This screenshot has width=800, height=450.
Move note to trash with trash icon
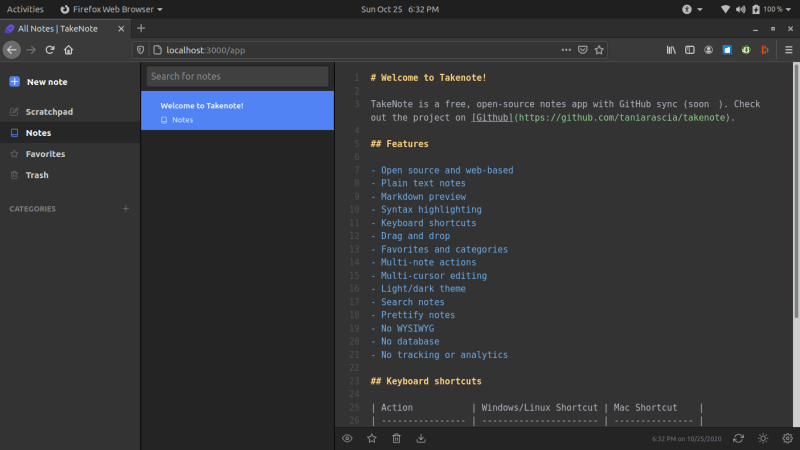[x=396, y=438]
